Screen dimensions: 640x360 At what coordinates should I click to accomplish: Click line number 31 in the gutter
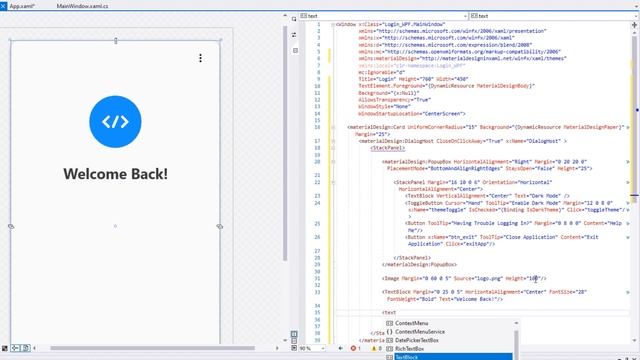[x=317, y=278]
